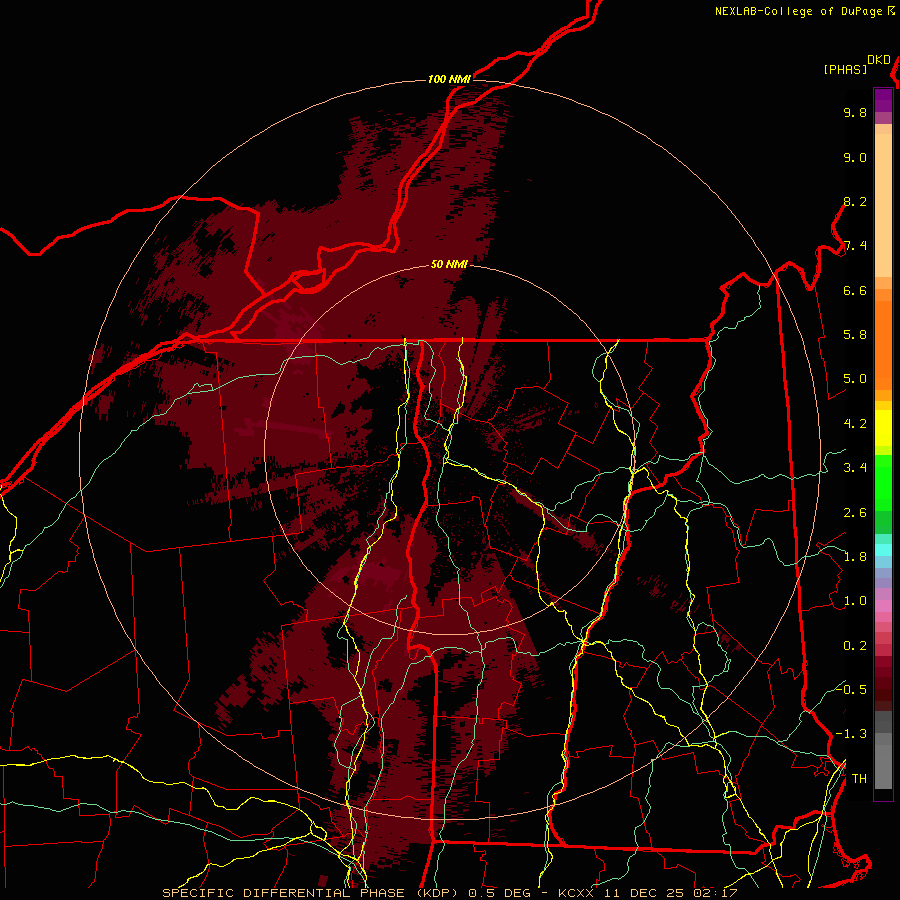Click the yellow color band in legend

coord(883,428)
